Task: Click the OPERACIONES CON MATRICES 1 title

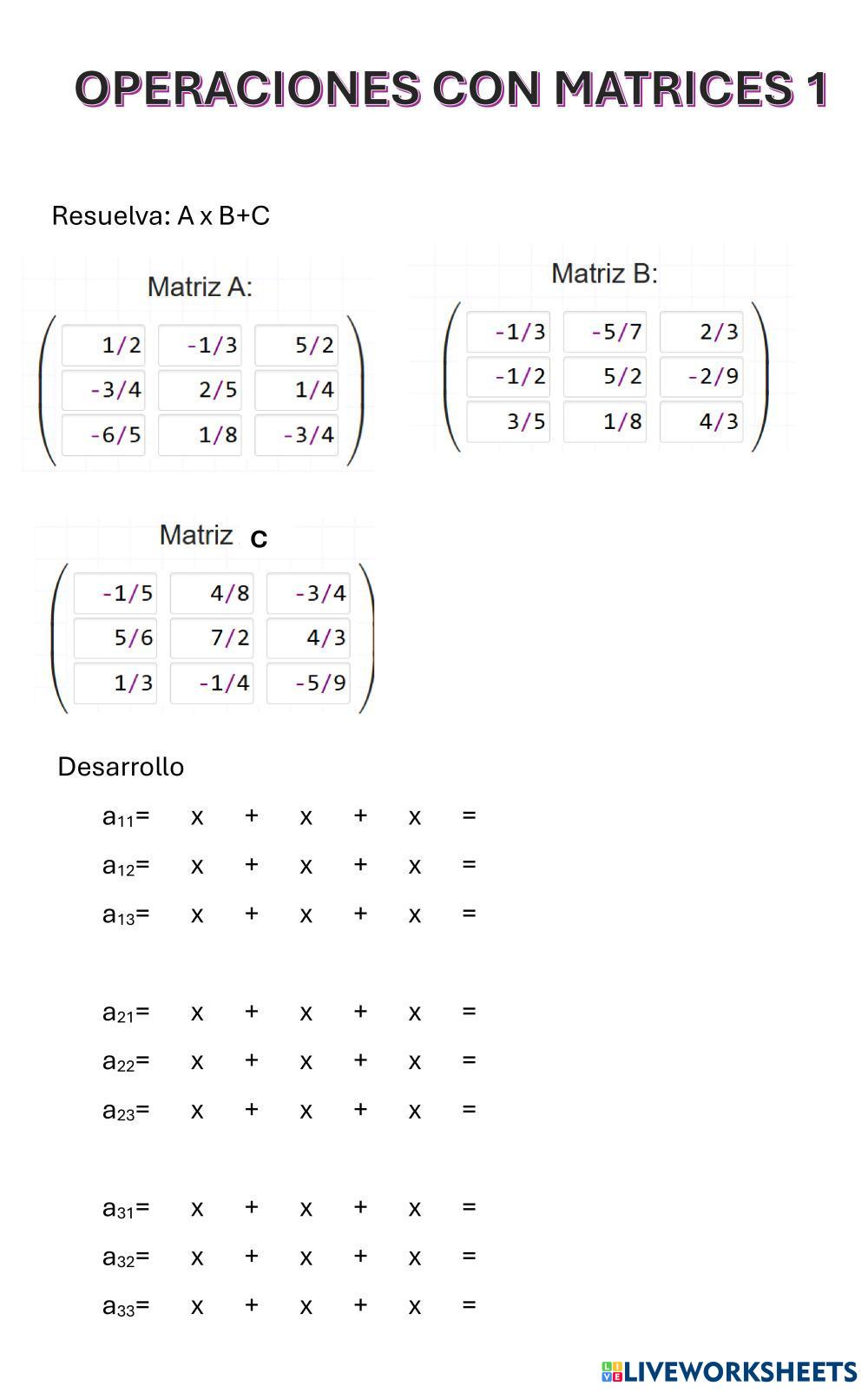Action: coord(451,89)
